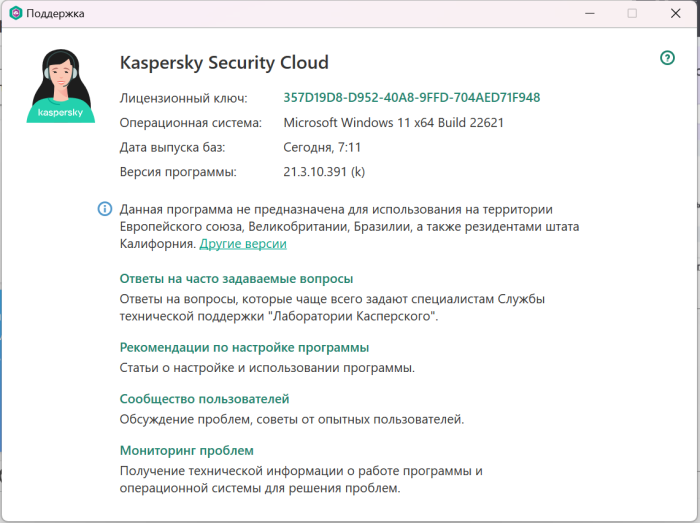Follow the "Другие версии" link

pos(243,244)
